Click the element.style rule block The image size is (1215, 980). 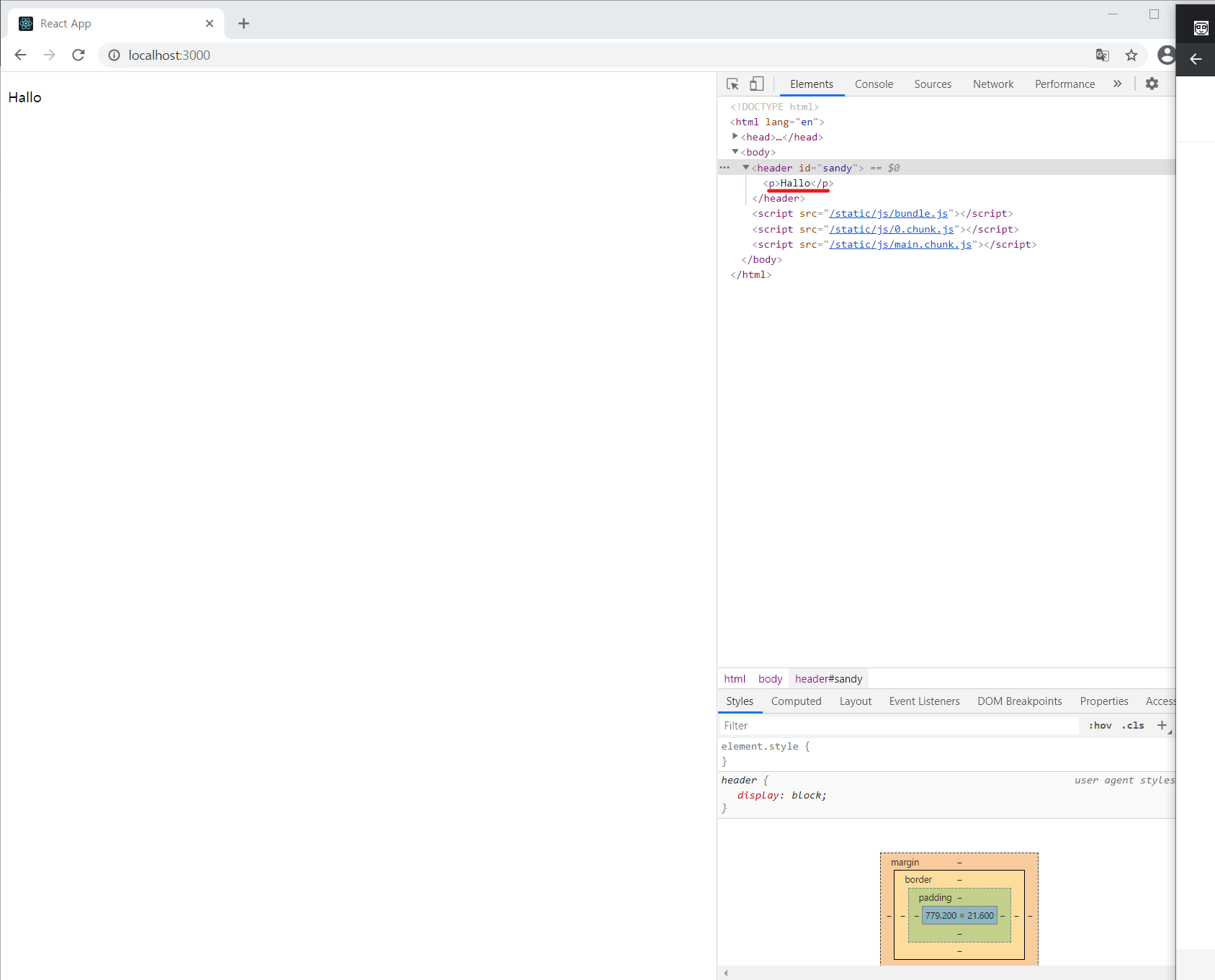pyautogui.click(x=946, y=754)
